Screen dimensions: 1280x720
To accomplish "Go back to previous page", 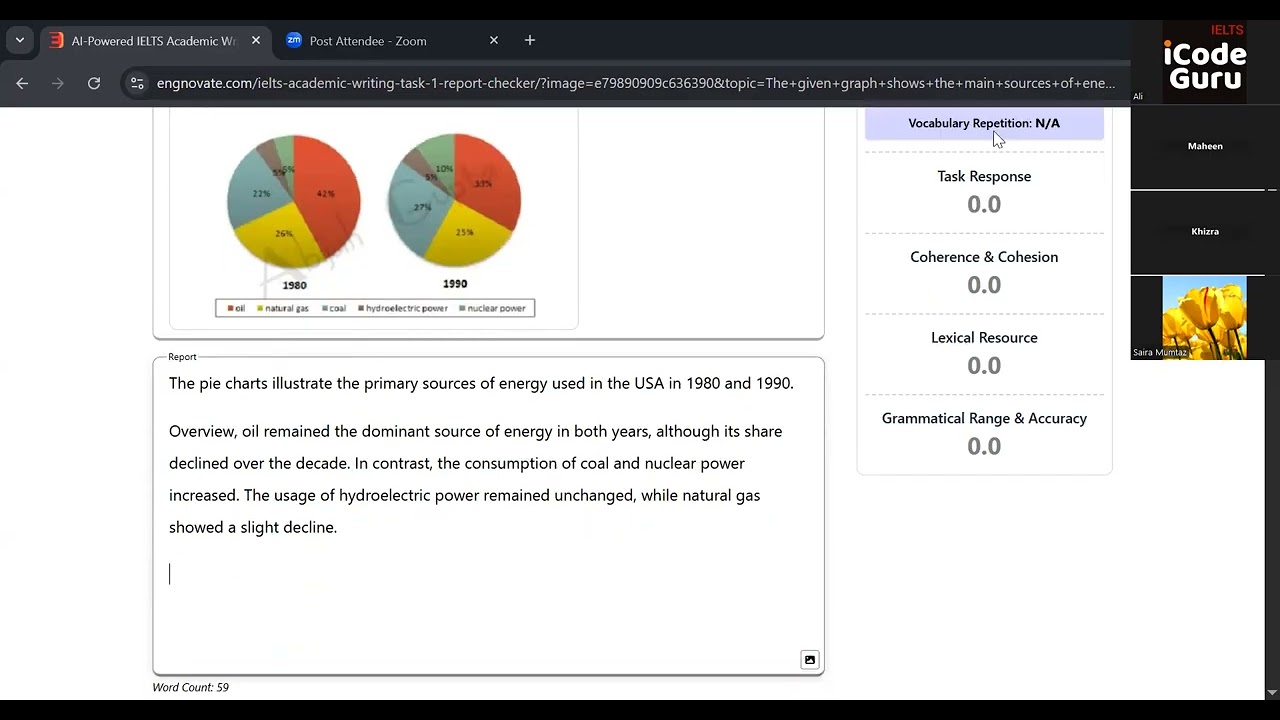I will click(22, 83).
